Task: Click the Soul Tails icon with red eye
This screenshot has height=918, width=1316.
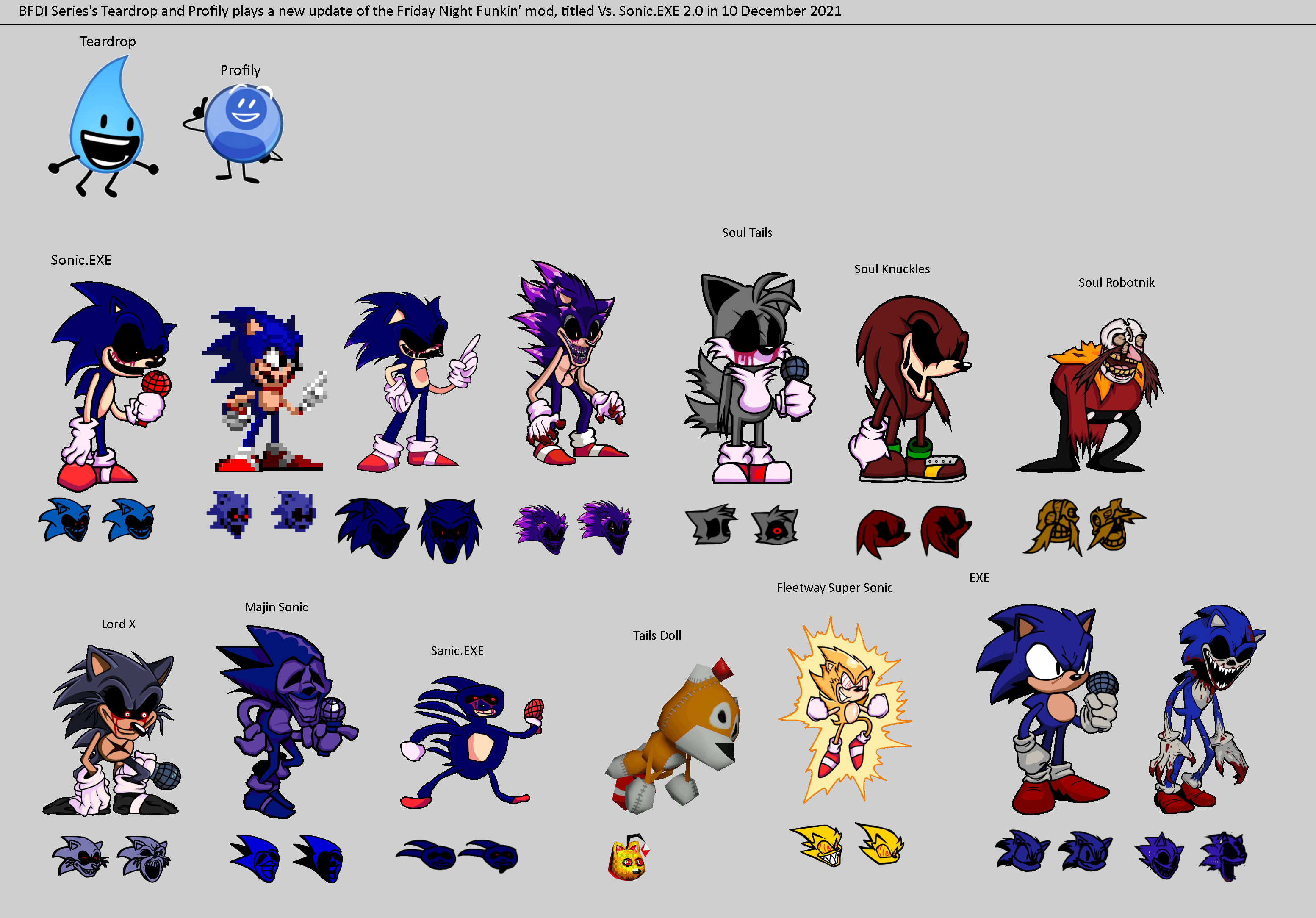Action: click(x=775, y=525)
